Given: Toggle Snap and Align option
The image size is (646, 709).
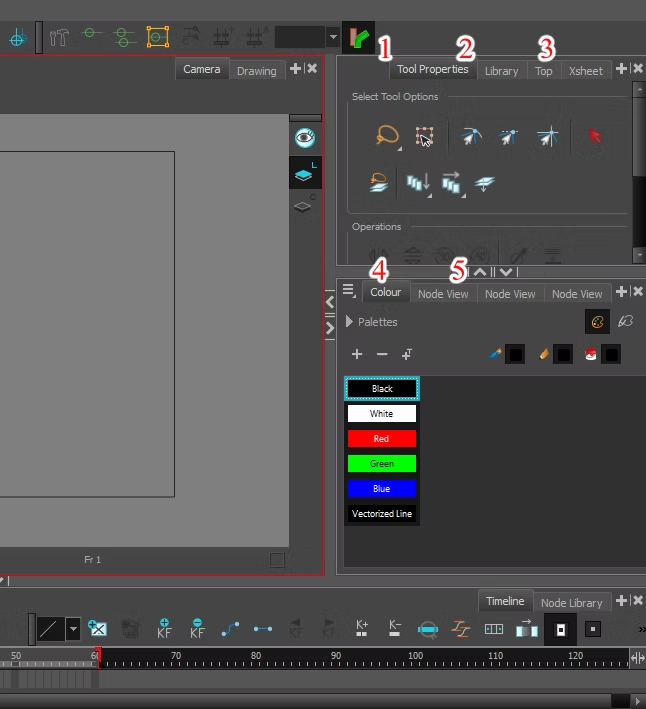Looking at the screenshot, I should pyautogui.click(x=508, y=136).
